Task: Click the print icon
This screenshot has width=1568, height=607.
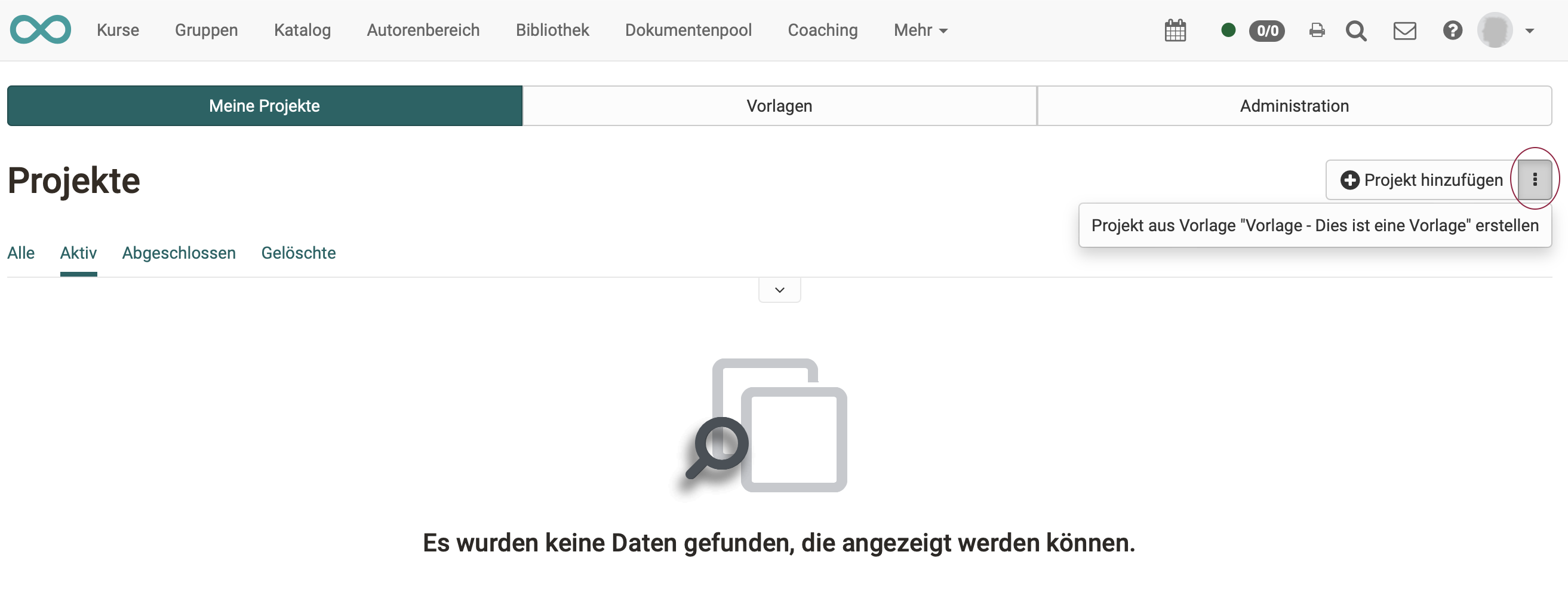Action: pos(1317,30)
